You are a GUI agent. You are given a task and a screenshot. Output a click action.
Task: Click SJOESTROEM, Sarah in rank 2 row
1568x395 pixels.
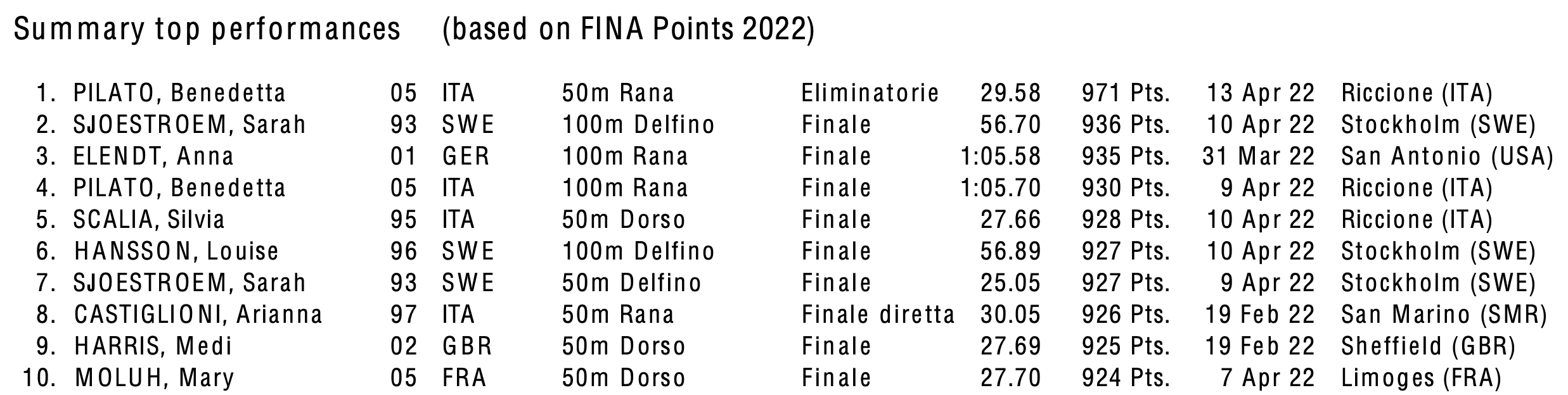pyautogui.click(x=190, y=125)
